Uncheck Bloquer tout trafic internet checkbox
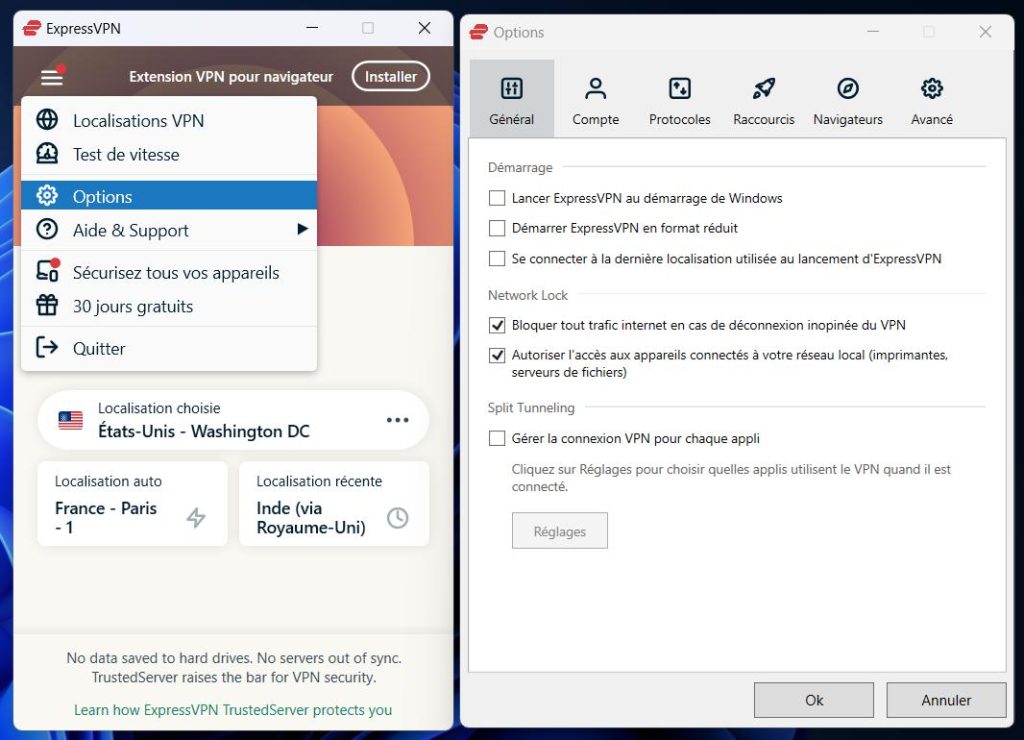The height and width of the screenshot is (740, 1024). point(497,325)
